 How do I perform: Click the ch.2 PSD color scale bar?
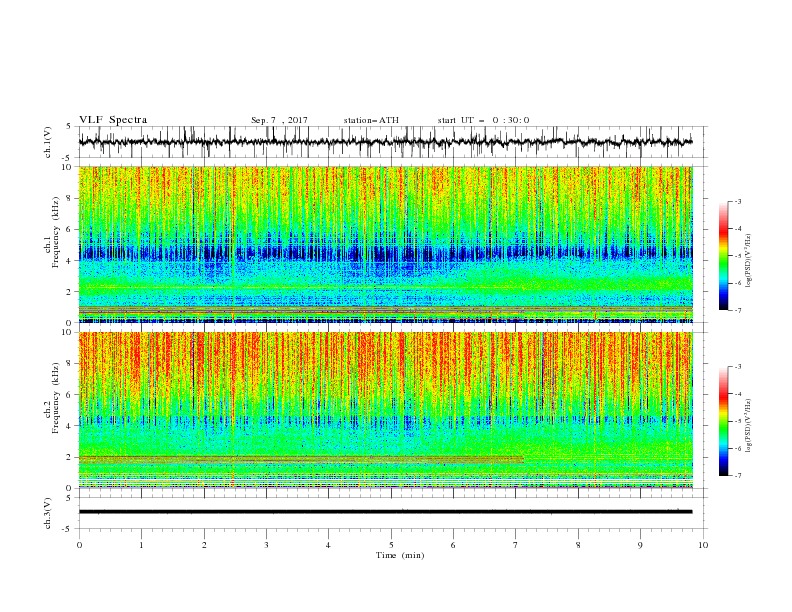click(723, 421)
